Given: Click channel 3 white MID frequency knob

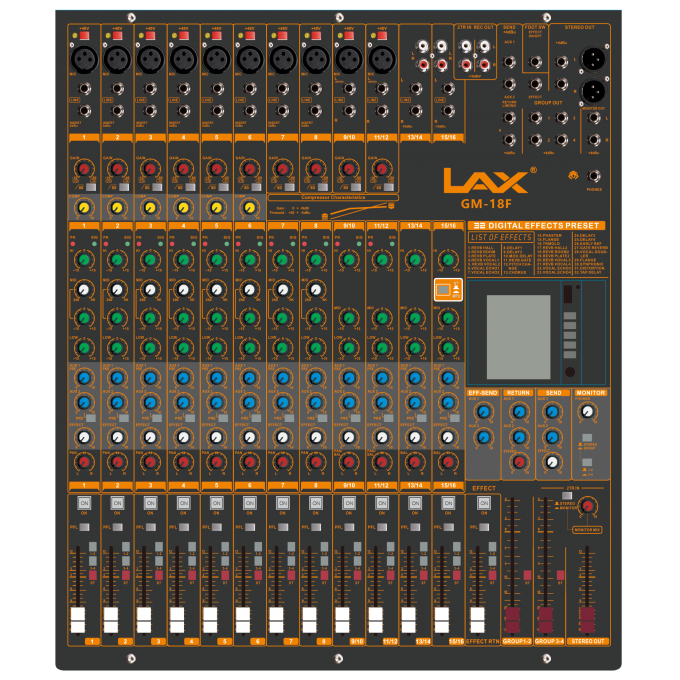Looking at the screenshot, I should [150, 289].
